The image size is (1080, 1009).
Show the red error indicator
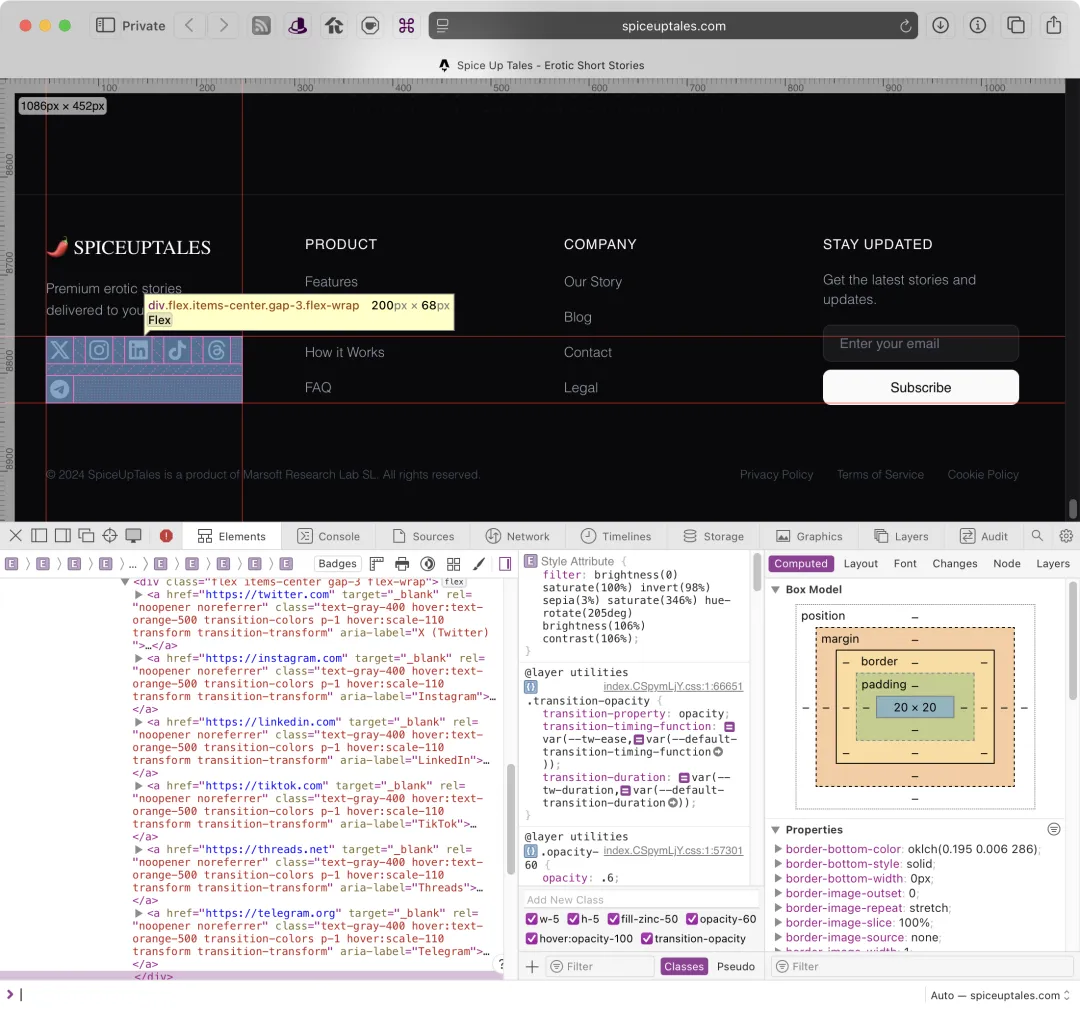tap(166, 536)
